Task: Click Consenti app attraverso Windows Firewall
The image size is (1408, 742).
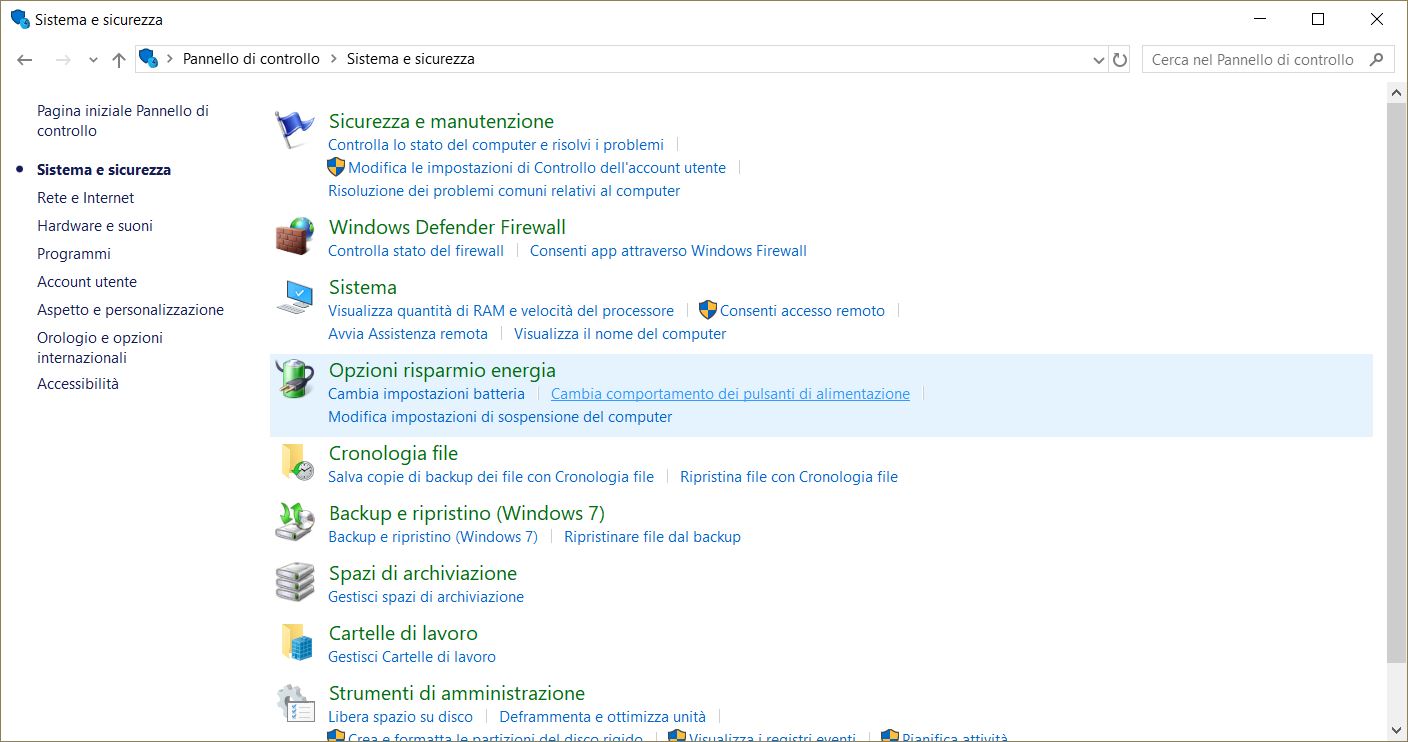Action: (668, 251)
